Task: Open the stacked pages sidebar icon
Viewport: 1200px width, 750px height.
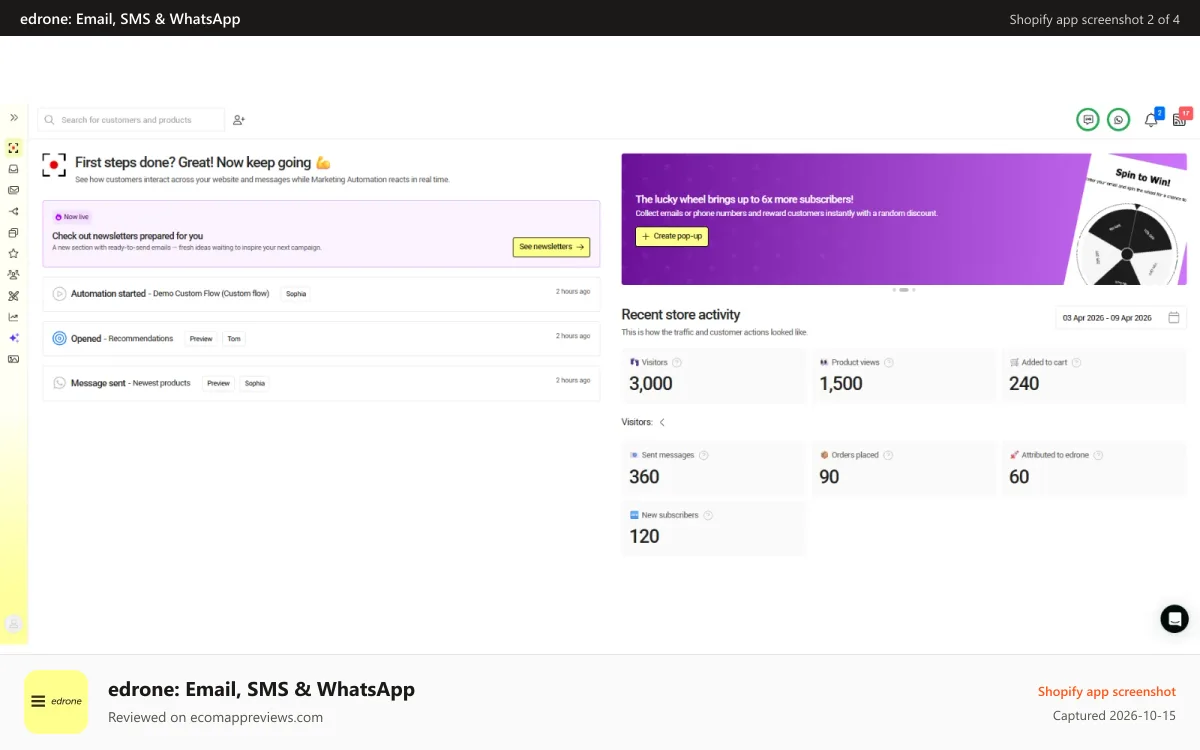Action: coord(13,233)
